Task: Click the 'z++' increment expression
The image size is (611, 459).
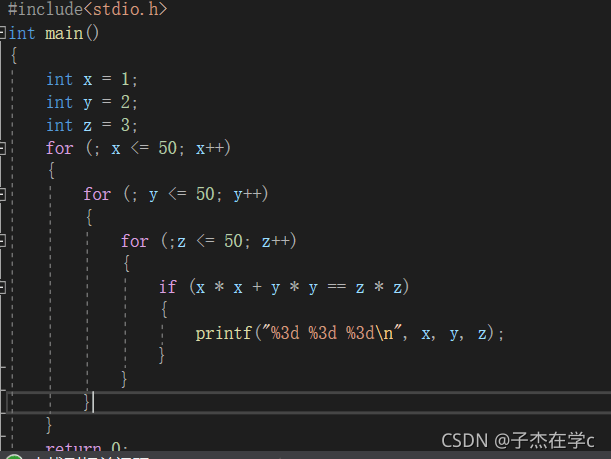Action: [x=276, y=241]
